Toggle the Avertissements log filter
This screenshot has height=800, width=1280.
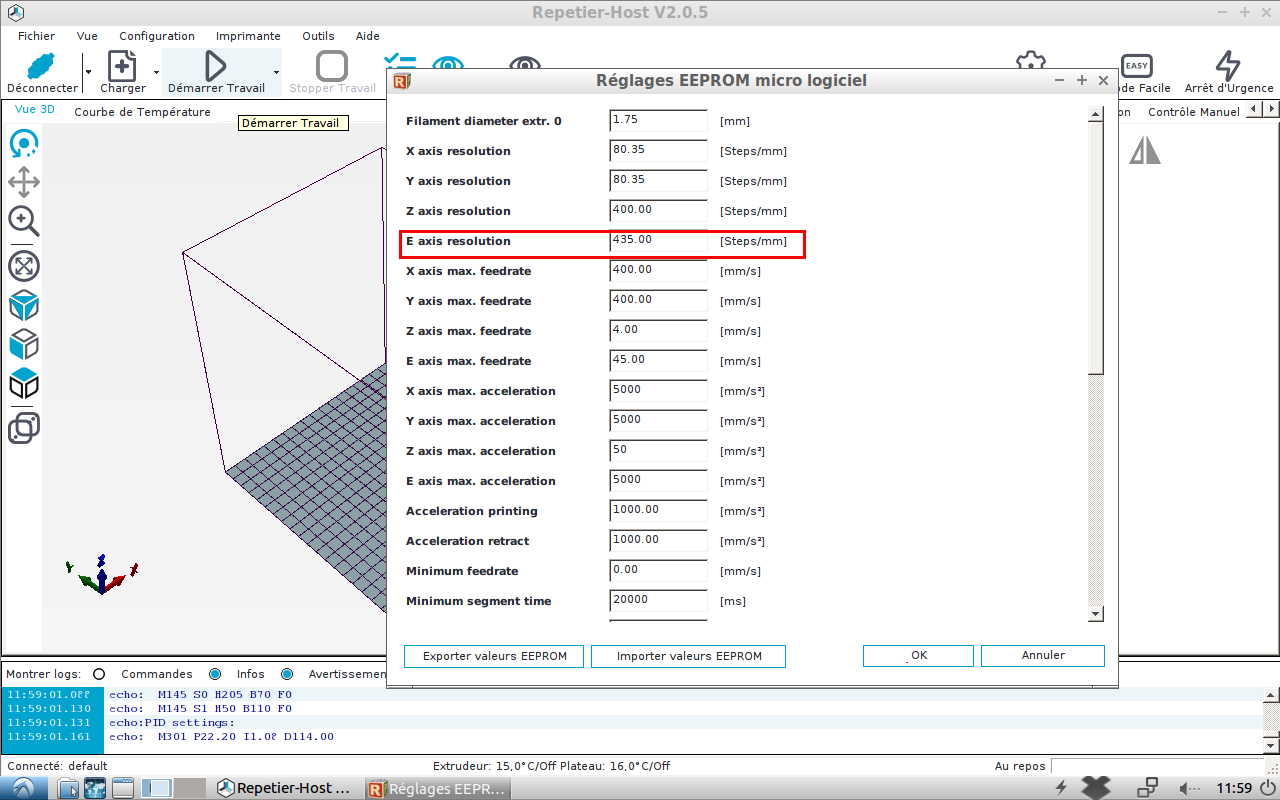tap(287, 674)
